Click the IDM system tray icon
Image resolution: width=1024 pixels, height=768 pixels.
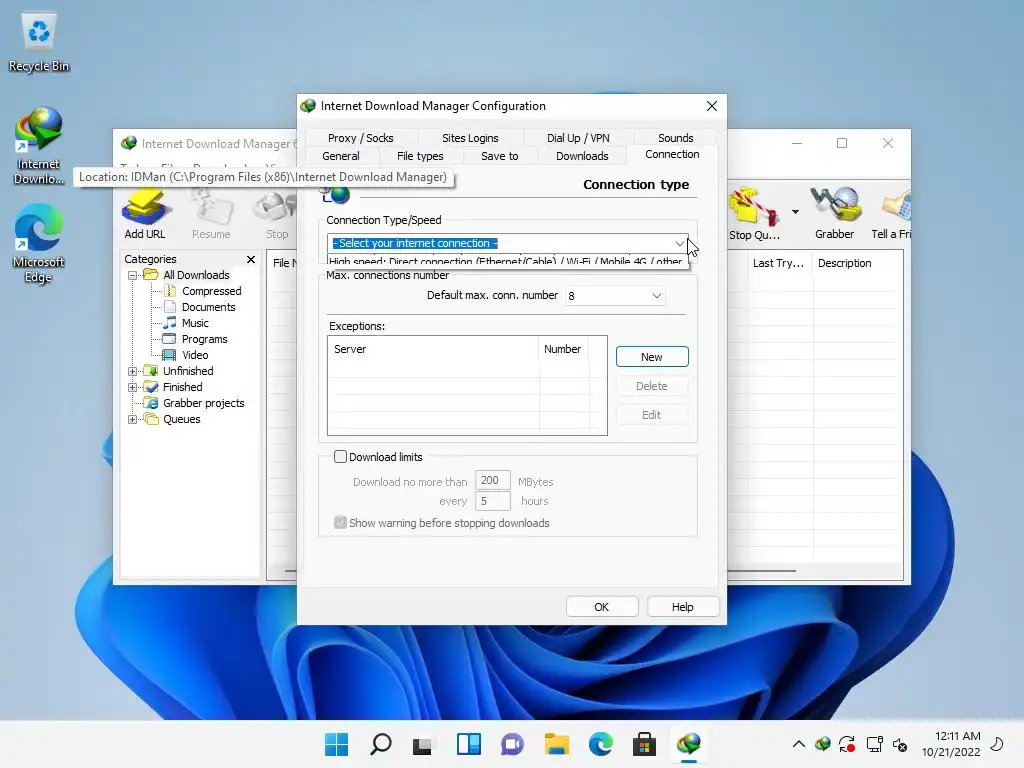tap(823, 744)
